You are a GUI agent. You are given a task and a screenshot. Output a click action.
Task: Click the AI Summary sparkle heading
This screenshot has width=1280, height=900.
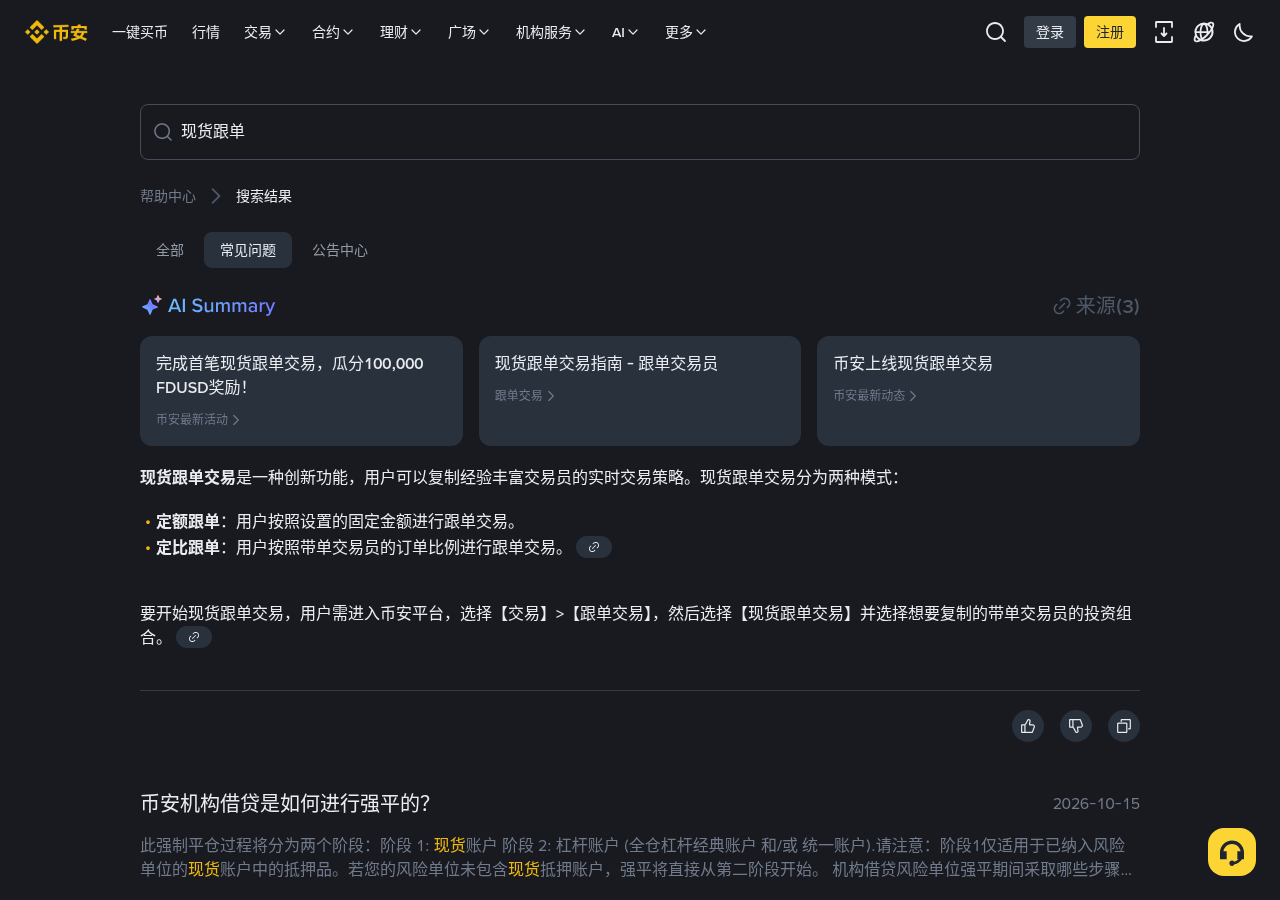(208, 306)
